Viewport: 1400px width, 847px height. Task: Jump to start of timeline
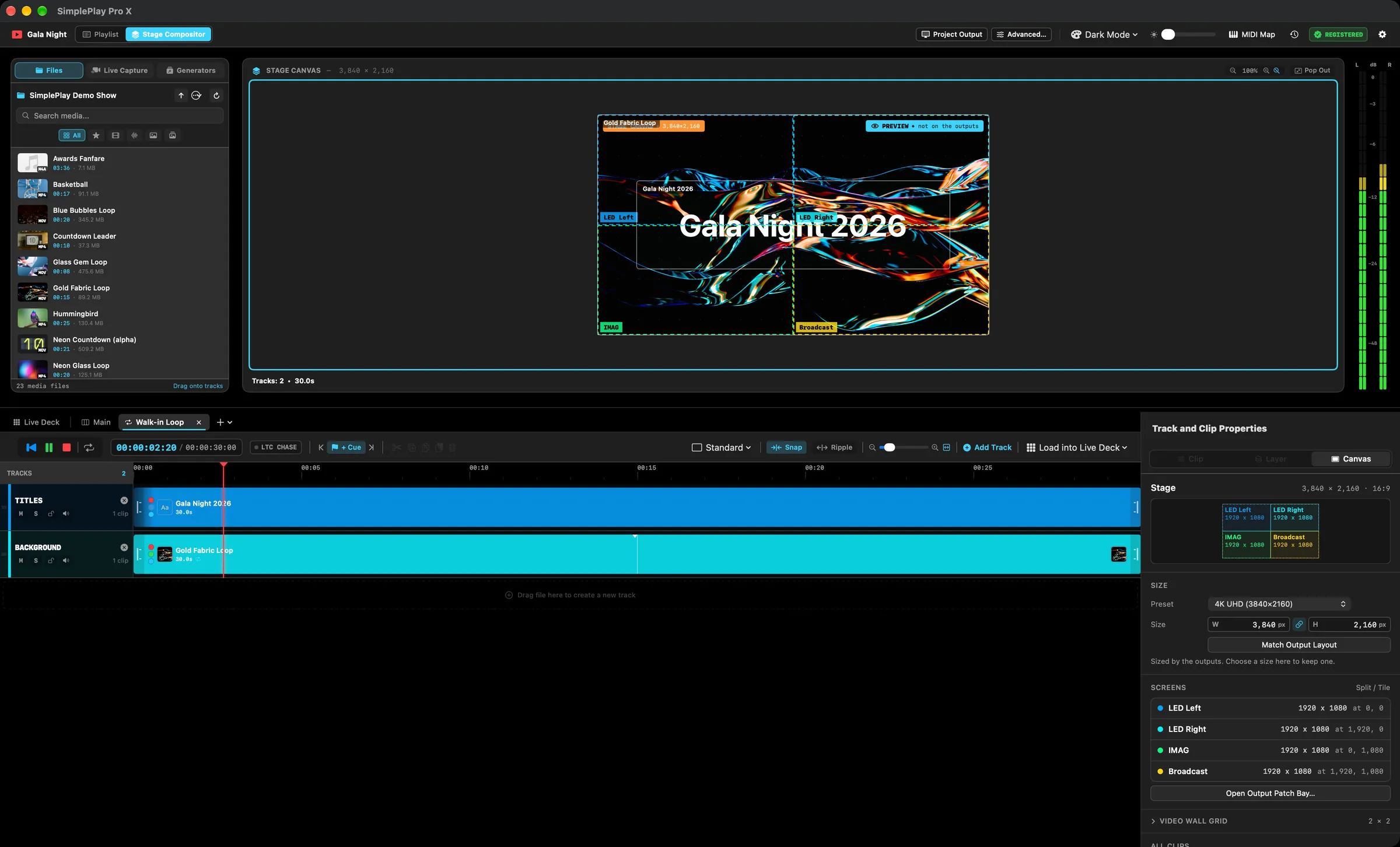click(32, 447)
